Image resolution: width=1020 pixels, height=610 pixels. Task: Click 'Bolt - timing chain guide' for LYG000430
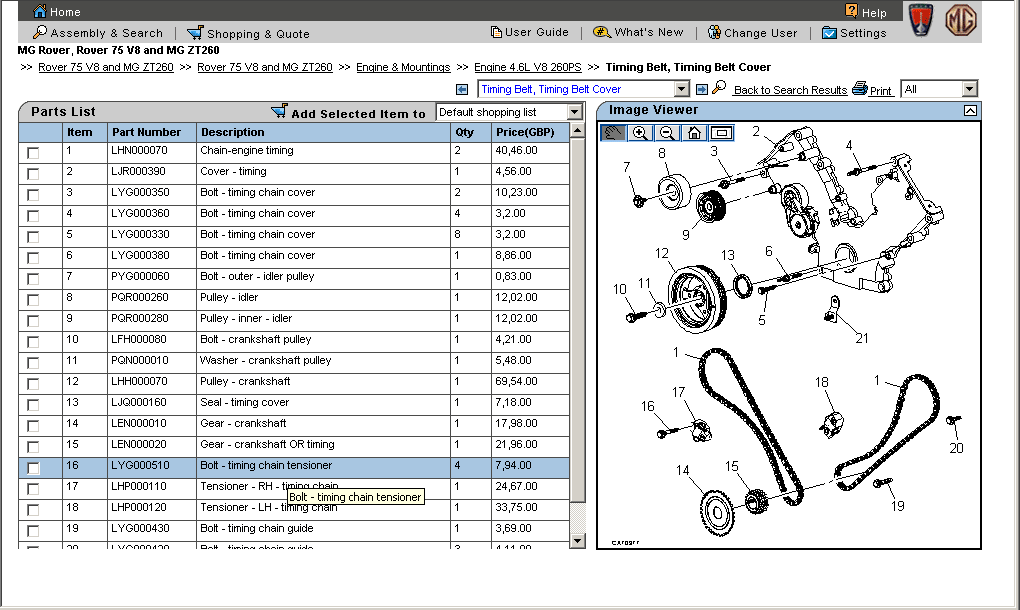tap(257, 529)
